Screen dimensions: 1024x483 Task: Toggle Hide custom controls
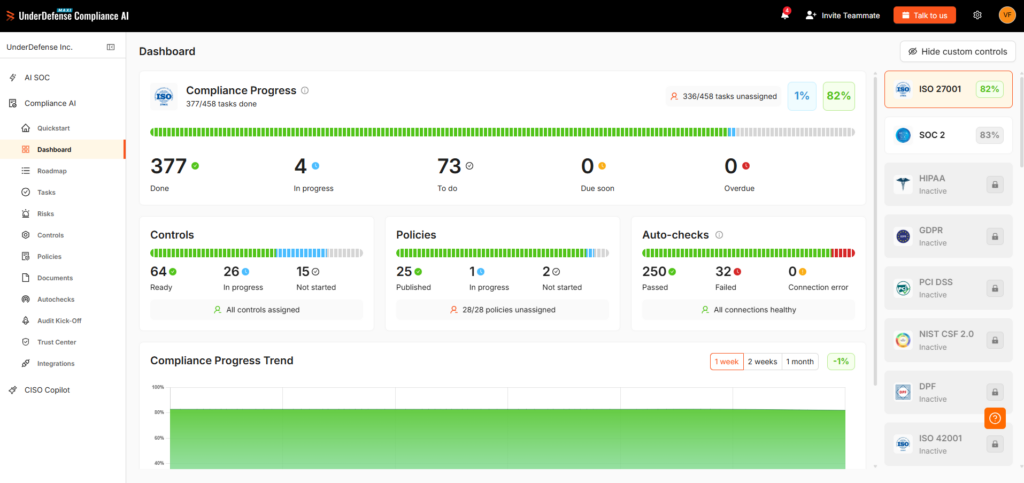[957, 52]
